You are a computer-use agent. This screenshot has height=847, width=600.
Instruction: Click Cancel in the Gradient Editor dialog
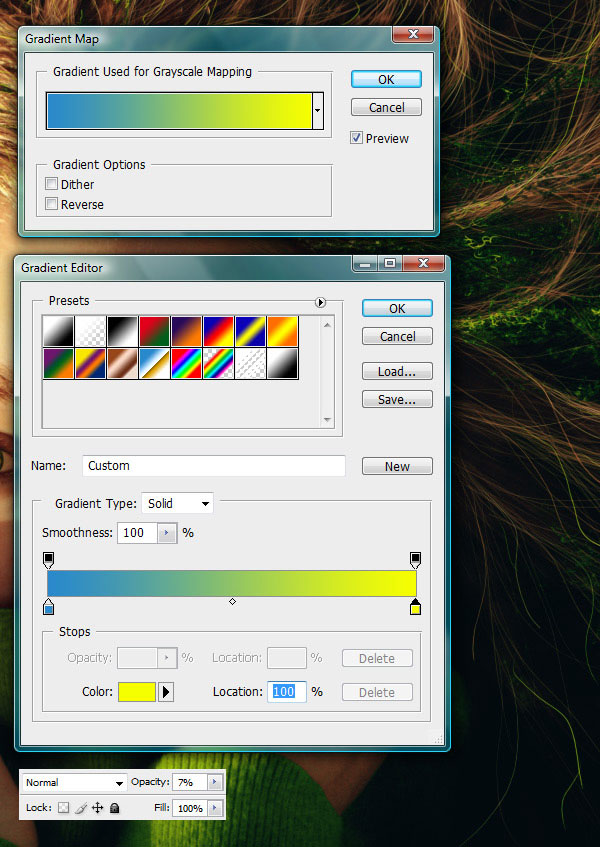[397, 337]
